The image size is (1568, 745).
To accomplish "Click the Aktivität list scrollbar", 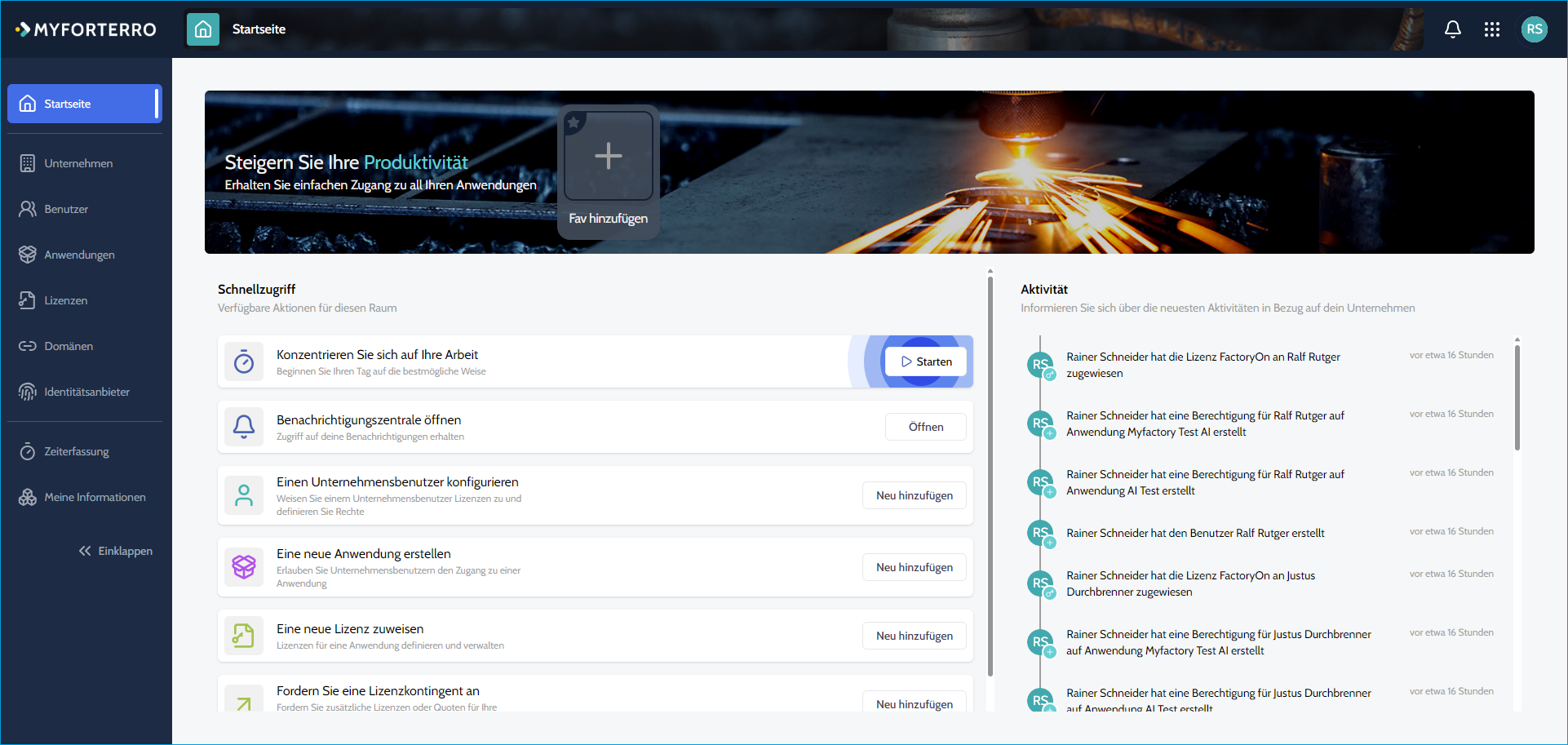I will [1517, 397].
